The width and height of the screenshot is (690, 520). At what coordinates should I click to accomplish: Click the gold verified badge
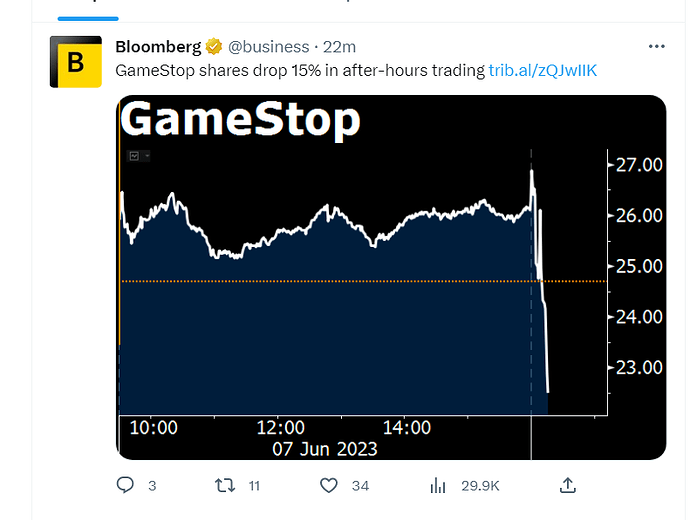pos(214,46)
